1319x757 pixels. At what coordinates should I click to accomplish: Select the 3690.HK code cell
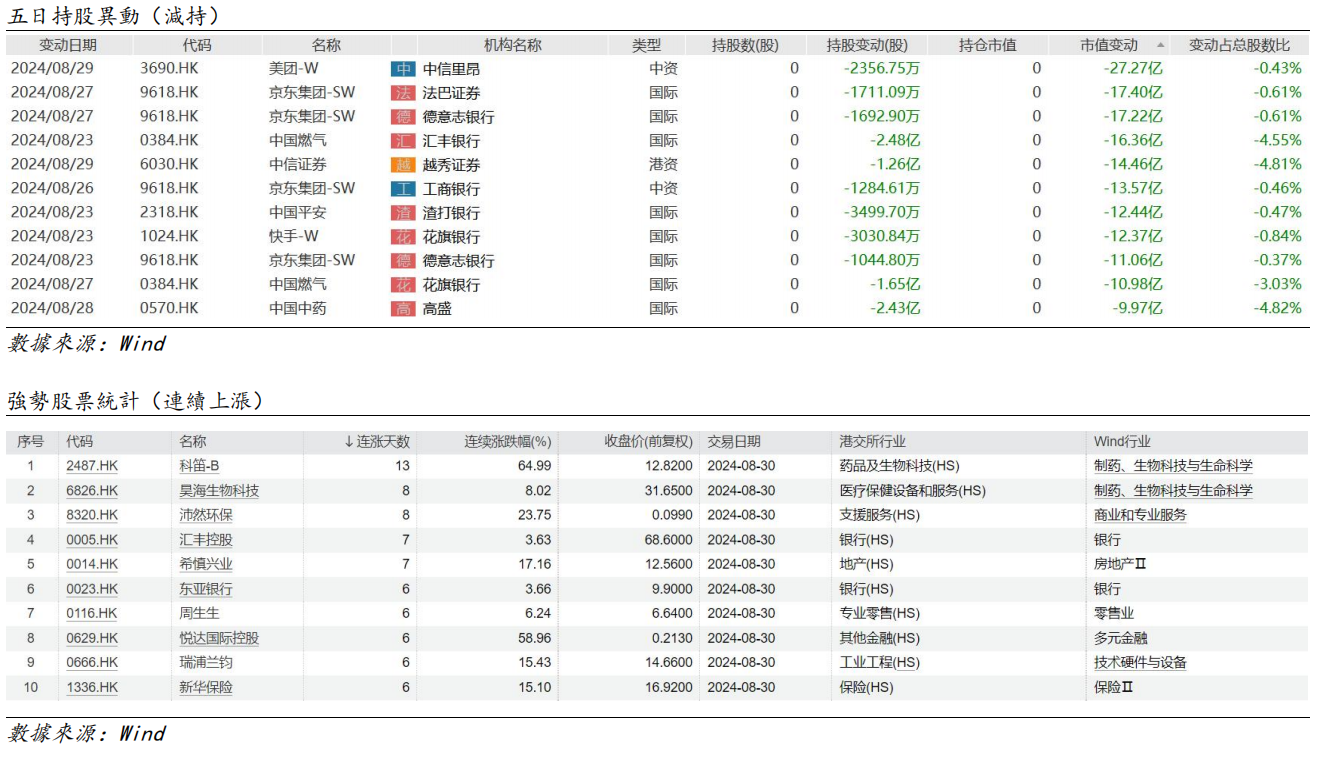tap(169, 69)
